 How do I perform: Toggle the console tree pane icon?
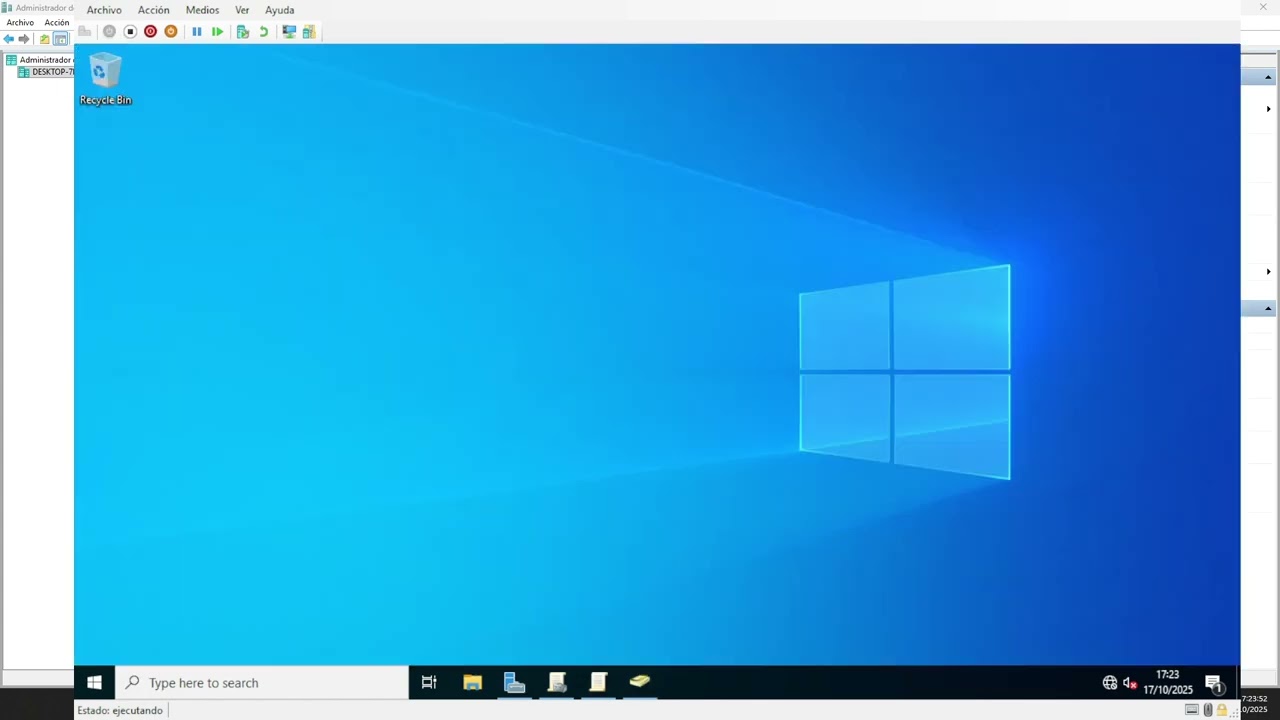click(60, 39)
